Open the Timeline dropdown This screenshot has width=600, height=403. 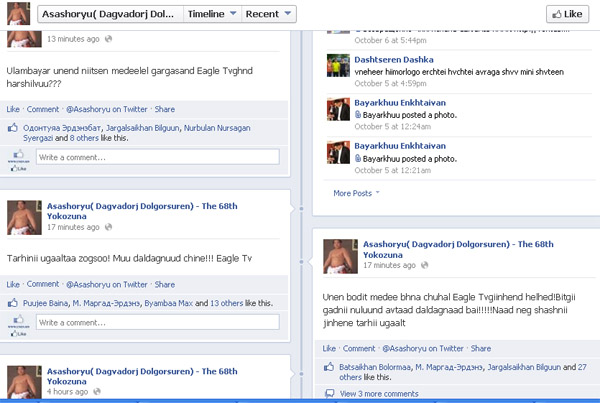(x=212, y=14)
